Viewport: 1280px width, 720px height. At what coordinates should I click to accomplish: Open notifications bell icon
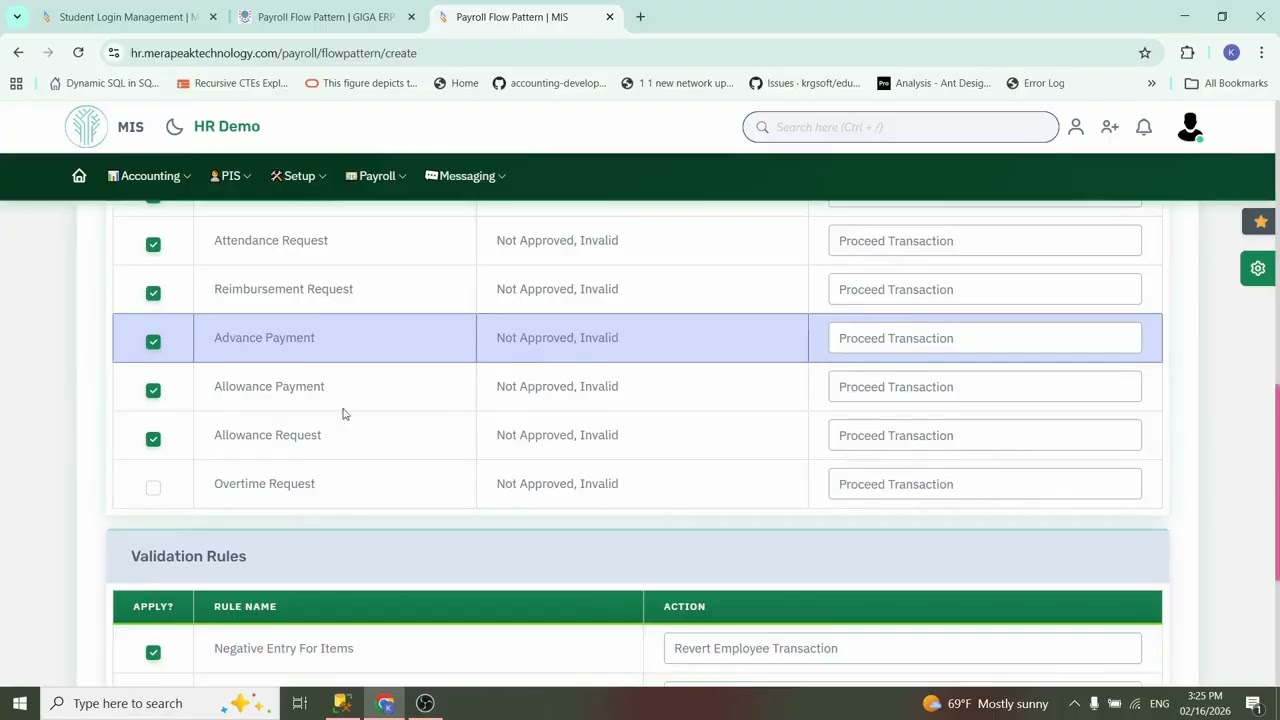pyautogui.click(x=1144, y=127)
